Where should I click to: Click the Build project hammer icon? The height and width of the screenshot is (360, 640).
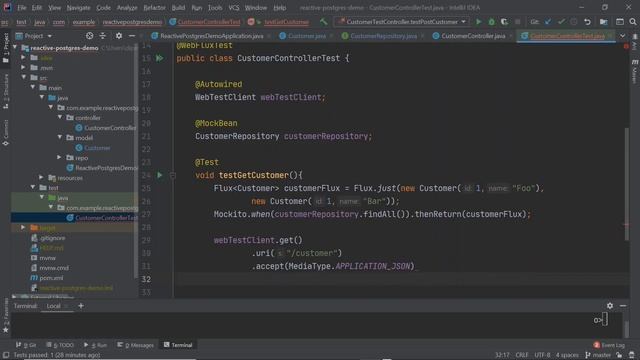(323, 22)
